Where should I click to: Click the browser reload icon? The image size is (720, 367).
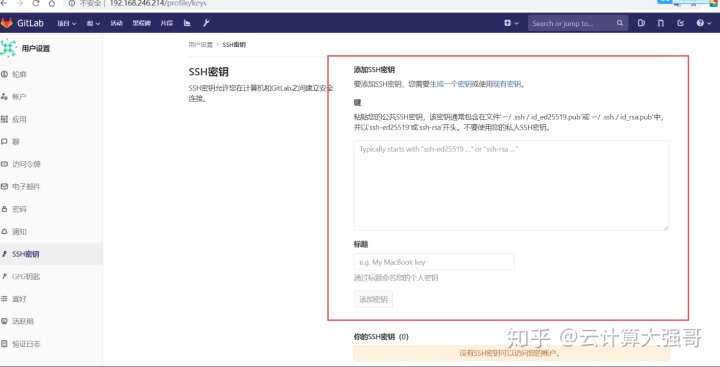tap(35, 3)
